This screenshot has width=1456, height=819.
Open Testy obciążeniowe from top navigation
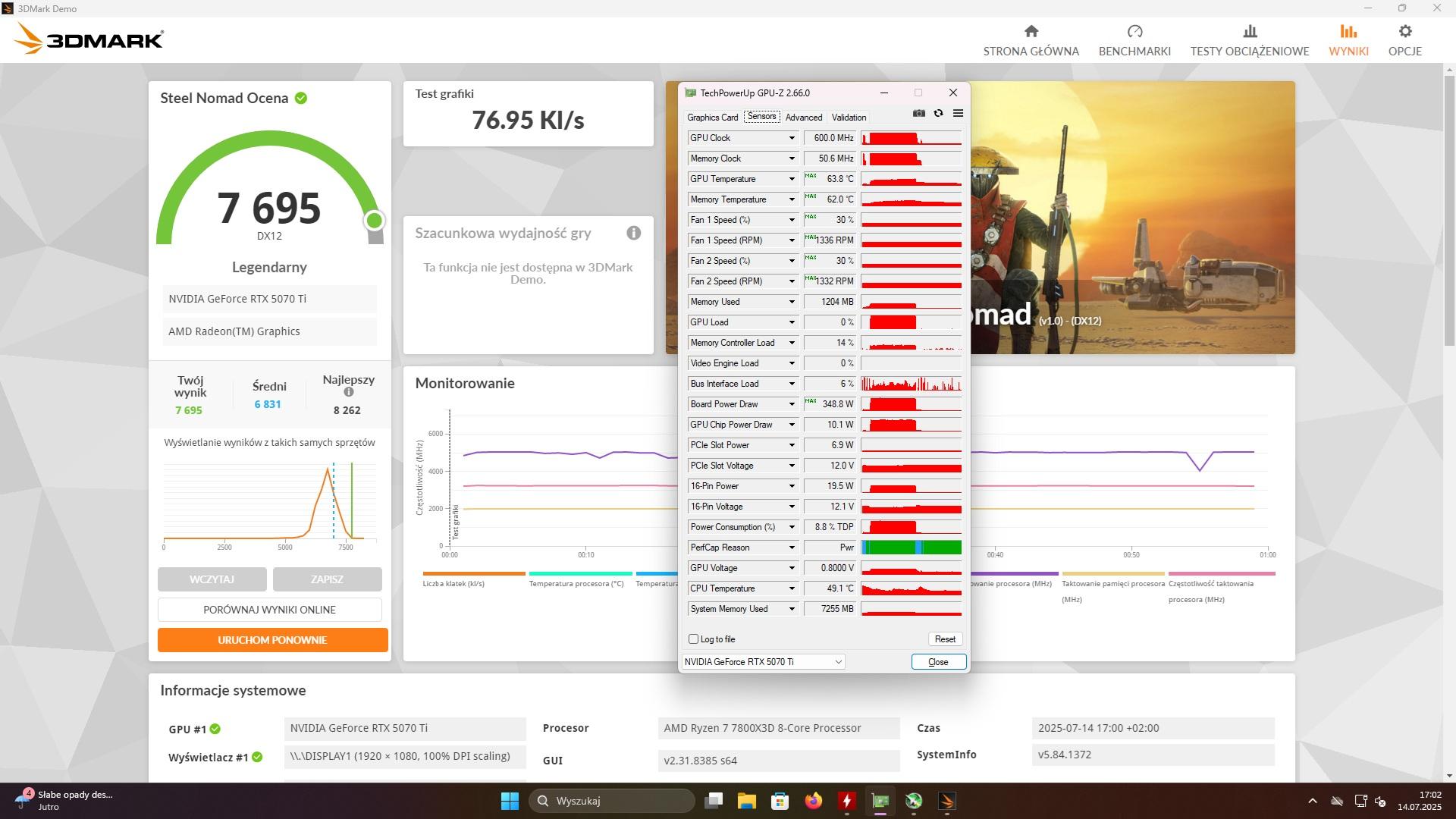pyautogui.click(x=1249, y=41)
